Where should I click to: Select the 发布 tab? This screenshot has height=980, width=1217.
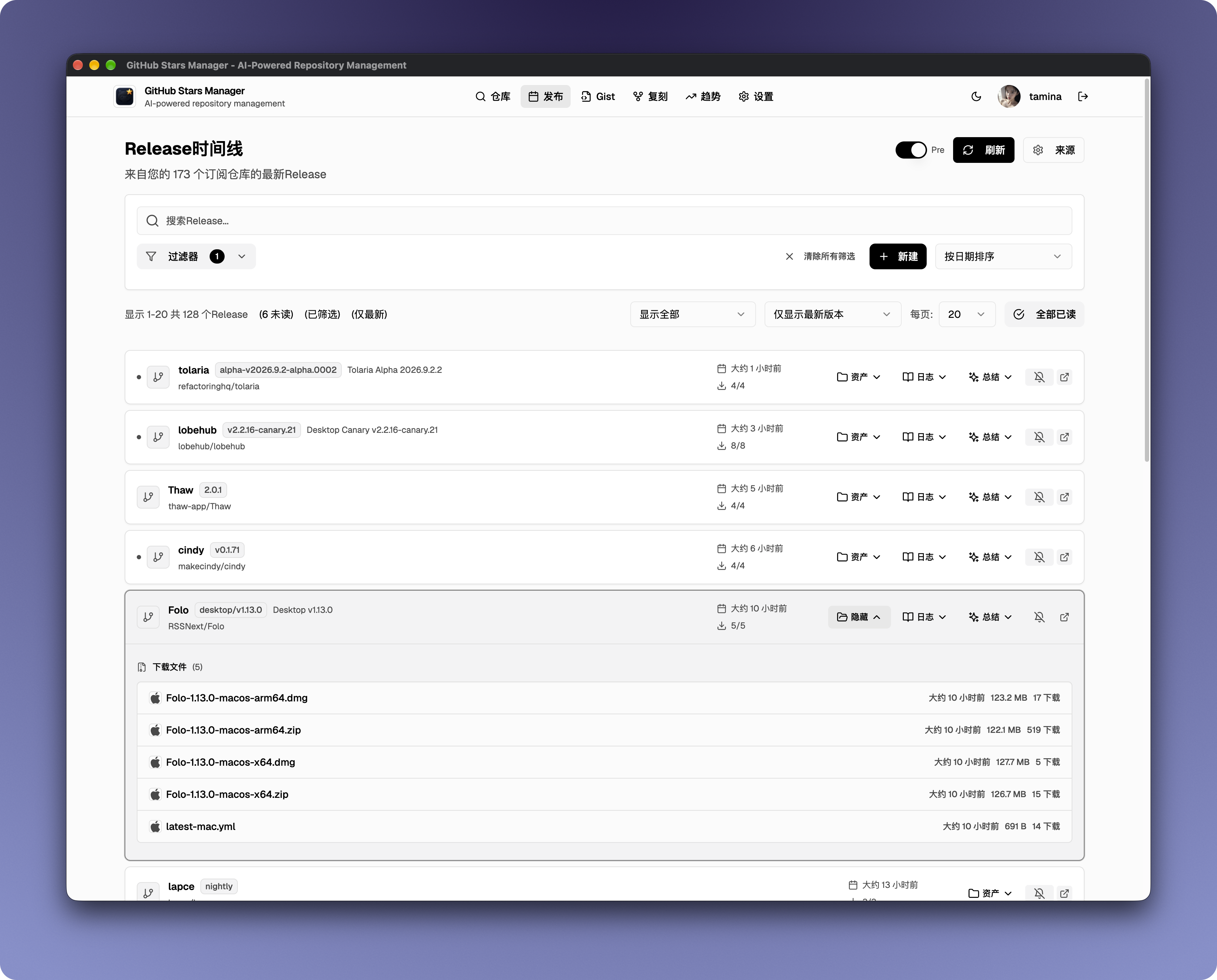pos(545,96)
